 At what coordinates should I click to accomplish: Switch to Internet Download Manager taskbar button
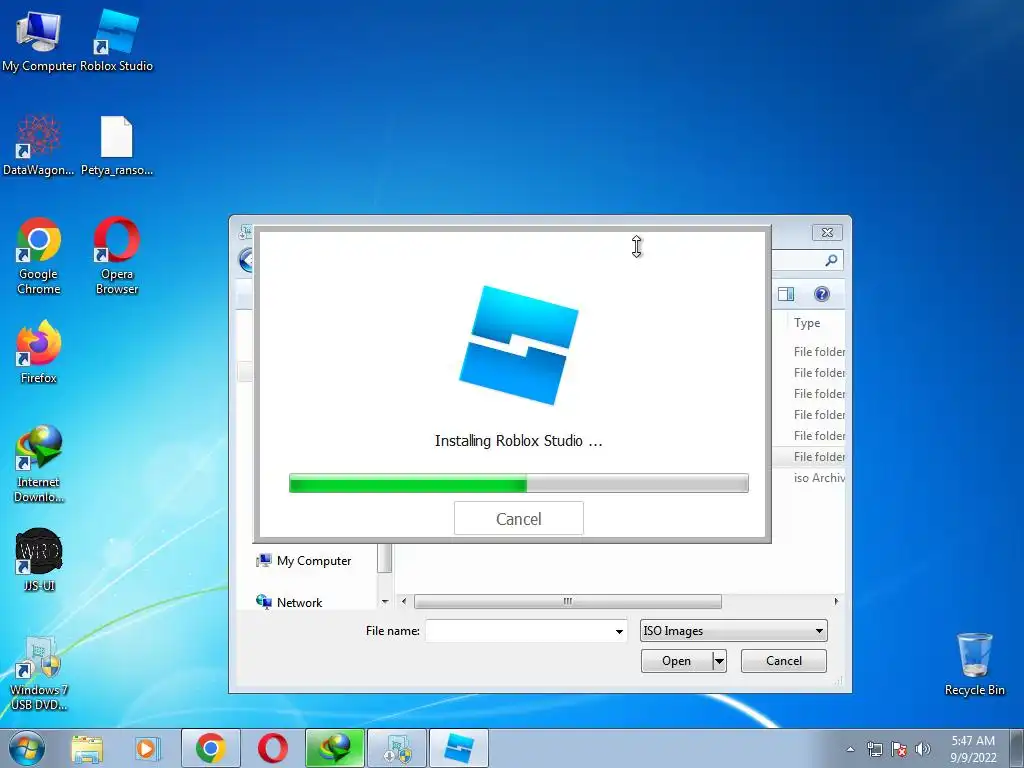(334, 748)
